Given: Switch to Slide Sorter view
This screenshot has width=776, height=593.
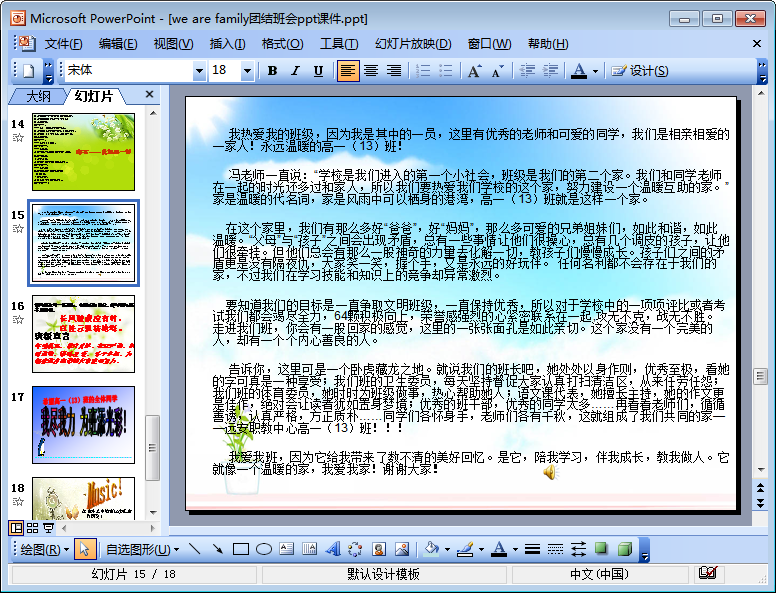Looking at the screenshot, I should tap(33, 528).
